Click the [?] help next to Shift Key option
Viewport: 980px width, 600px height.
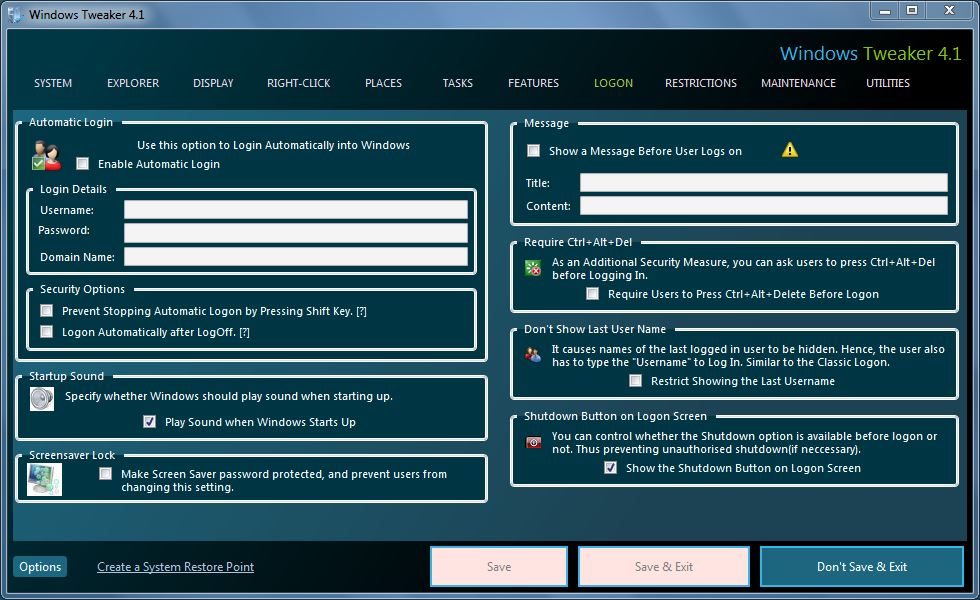(361, 311)
